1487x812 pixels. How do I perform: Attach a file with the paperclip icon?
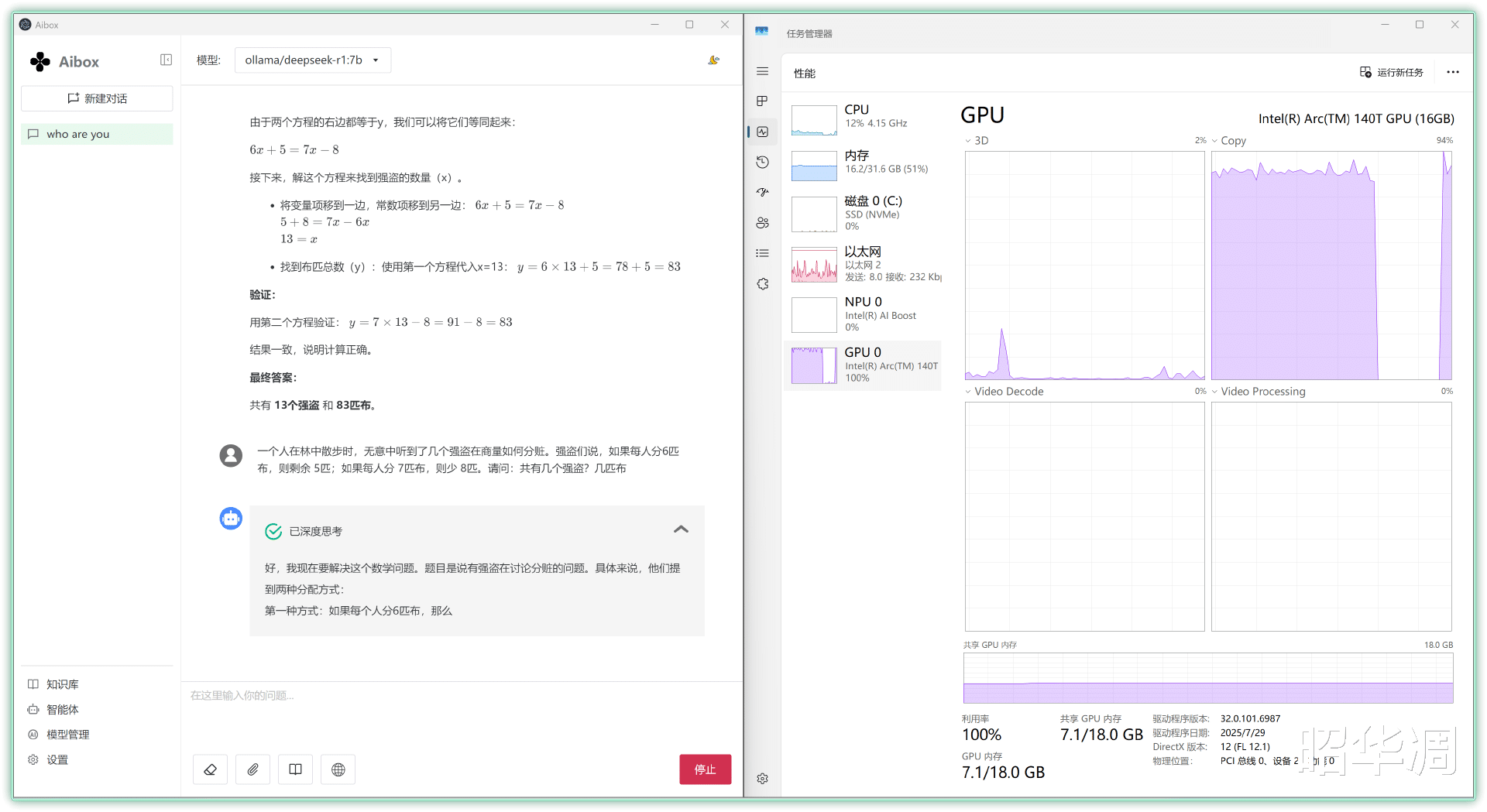pyautogui.click(x=252, y=769)
